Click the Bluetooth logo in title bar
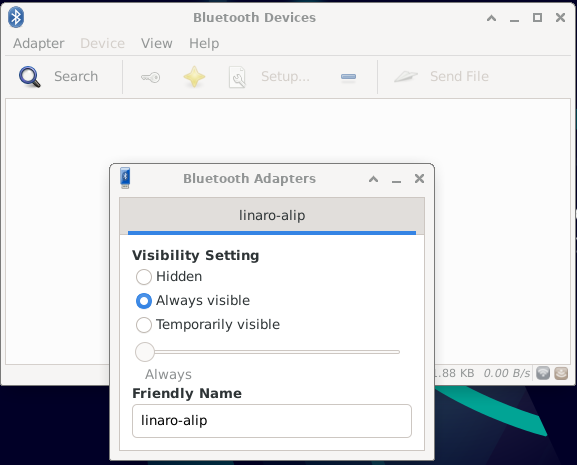Viewport: 577px width, 465px height. (x=16, y=17)
